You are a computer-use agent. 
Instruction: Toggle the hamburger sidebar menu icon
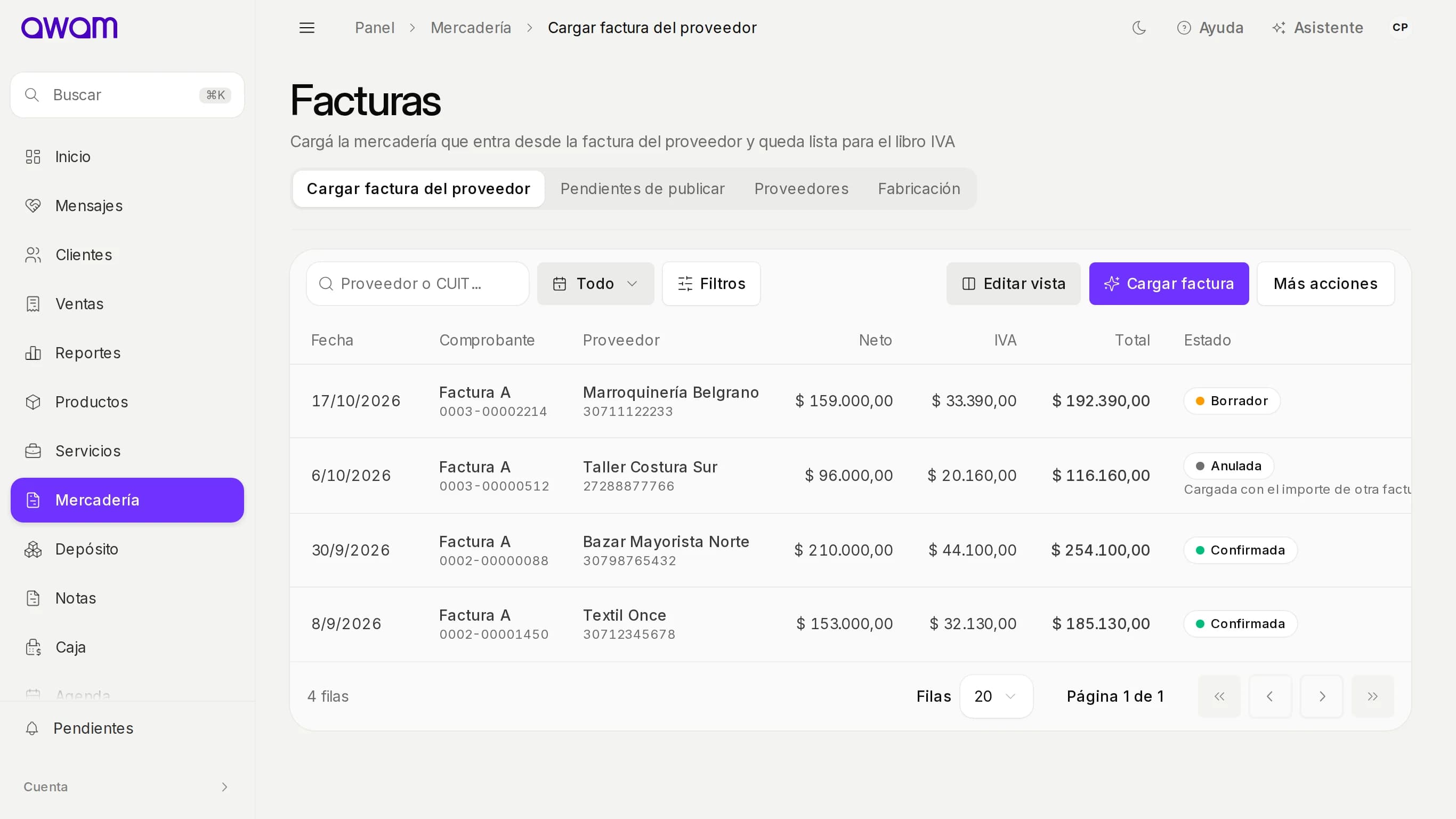pos(307,28)
